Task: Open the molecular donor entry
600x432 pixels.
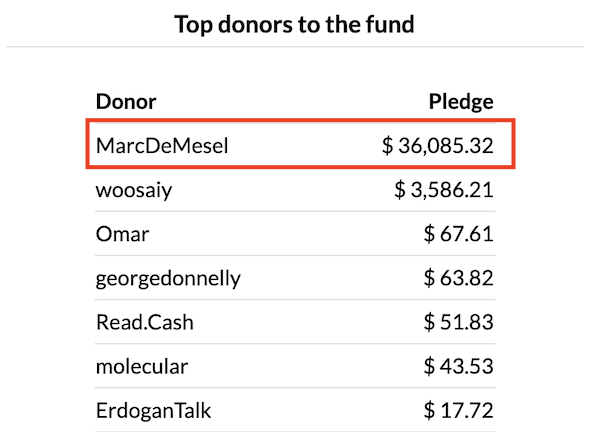Action: (142, 367)
